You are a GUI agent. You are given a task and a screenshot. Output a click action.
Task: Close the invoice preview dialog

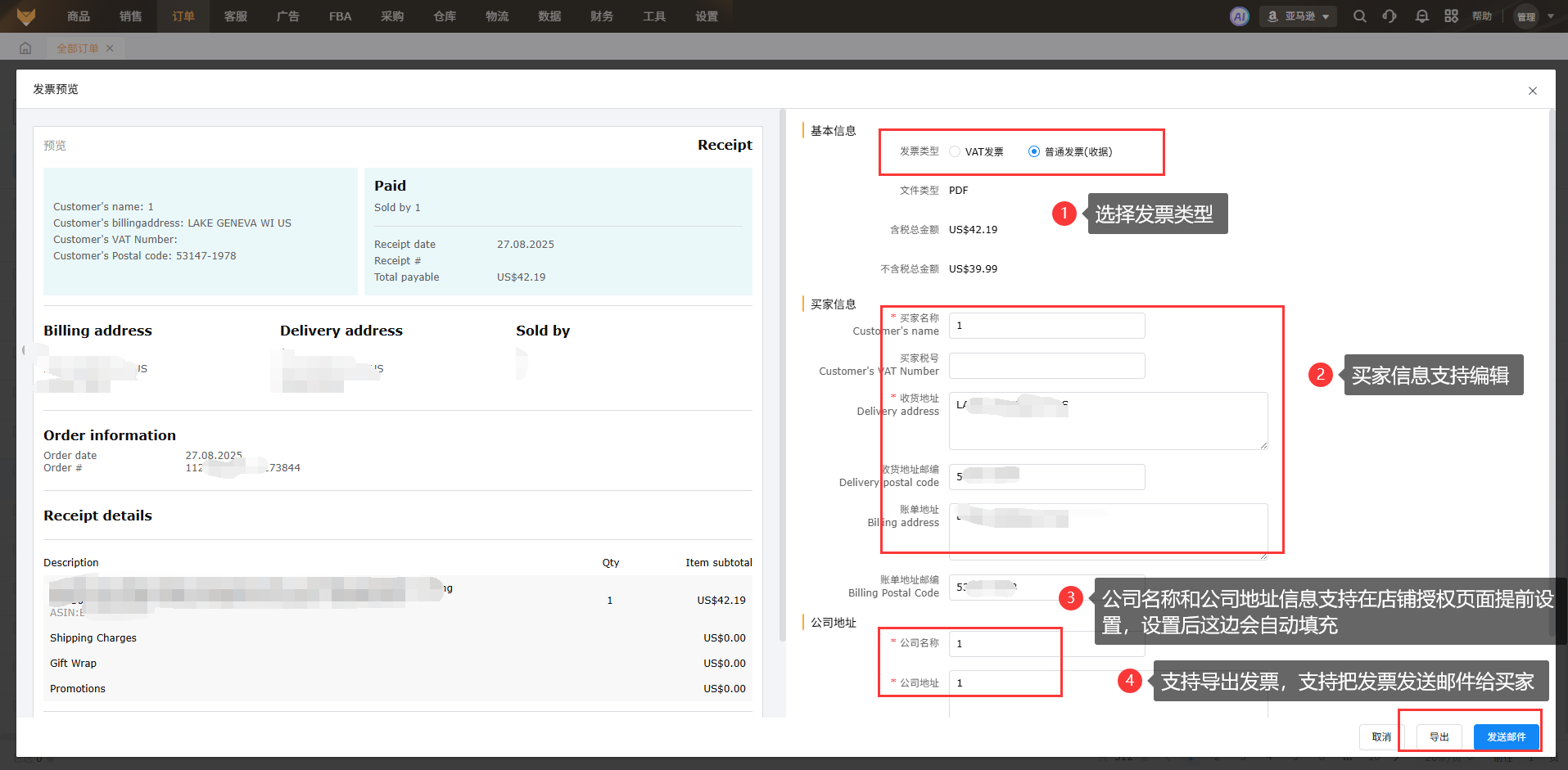tap(1532, 91)
